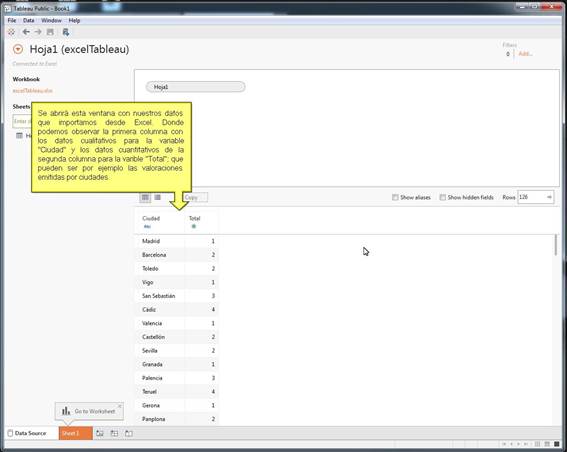Screen dimensions: 567x452
Task: Enable the Show aliases checkbox
Action: [395, 197]
